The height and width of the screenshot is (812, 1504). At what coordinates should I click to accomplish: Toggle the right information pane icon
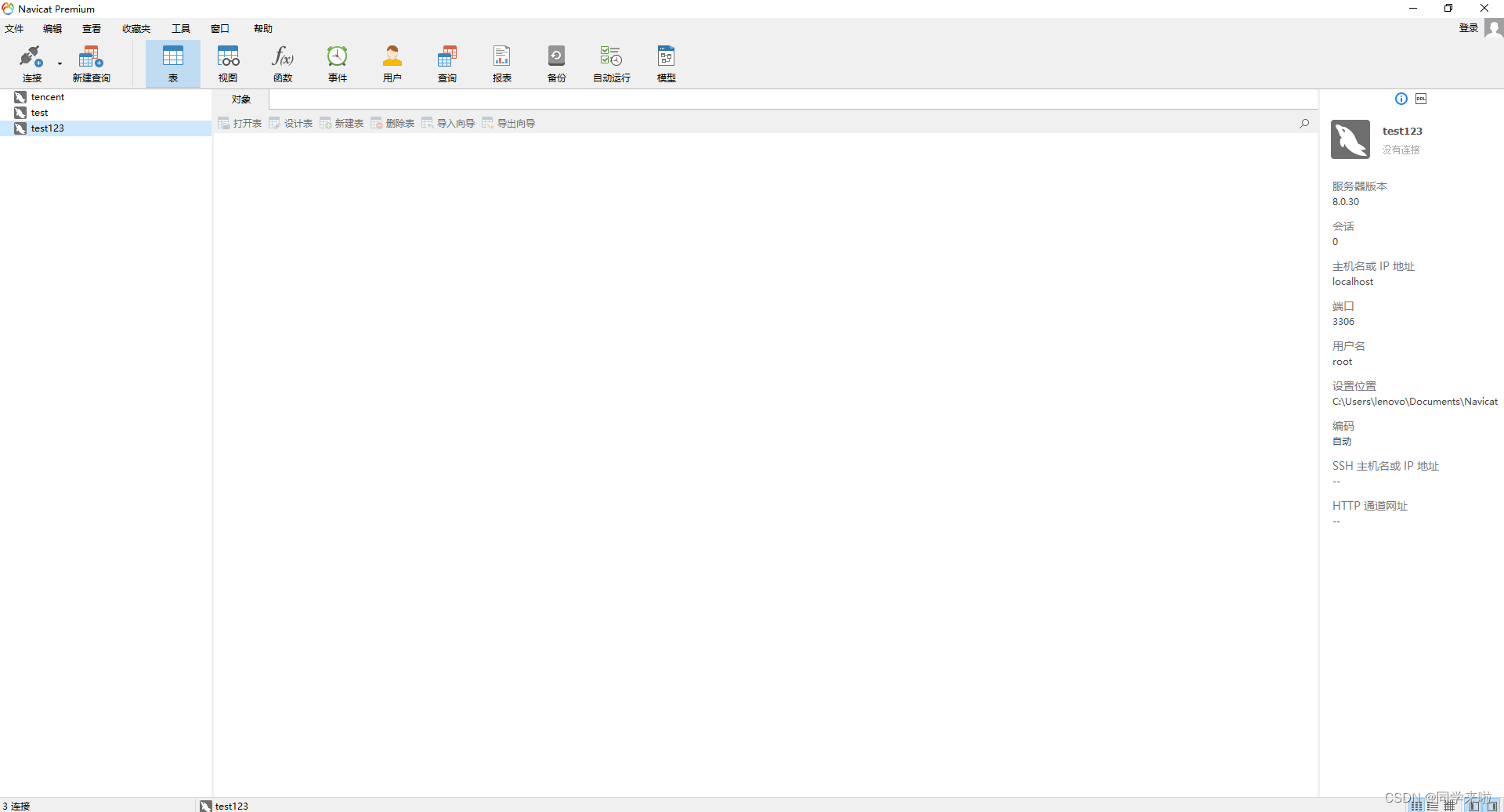tap(1491, 806)
